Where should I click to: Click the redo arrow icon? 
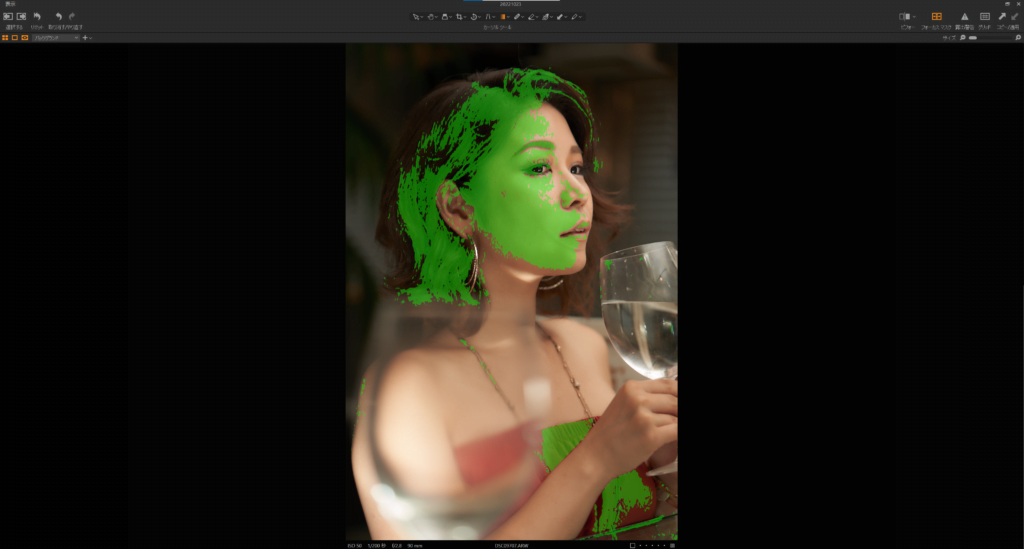click(72, 16)
